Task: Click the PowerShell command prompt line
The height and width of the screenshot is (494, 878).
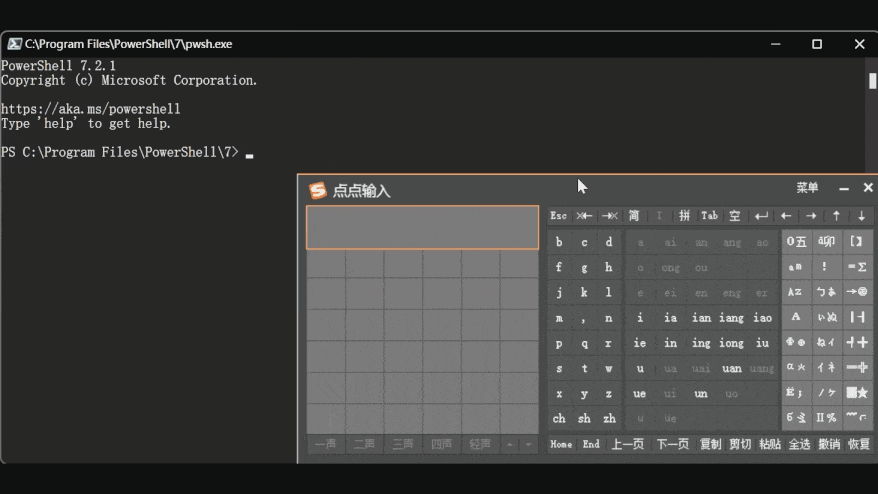Action: coord(127,152)
